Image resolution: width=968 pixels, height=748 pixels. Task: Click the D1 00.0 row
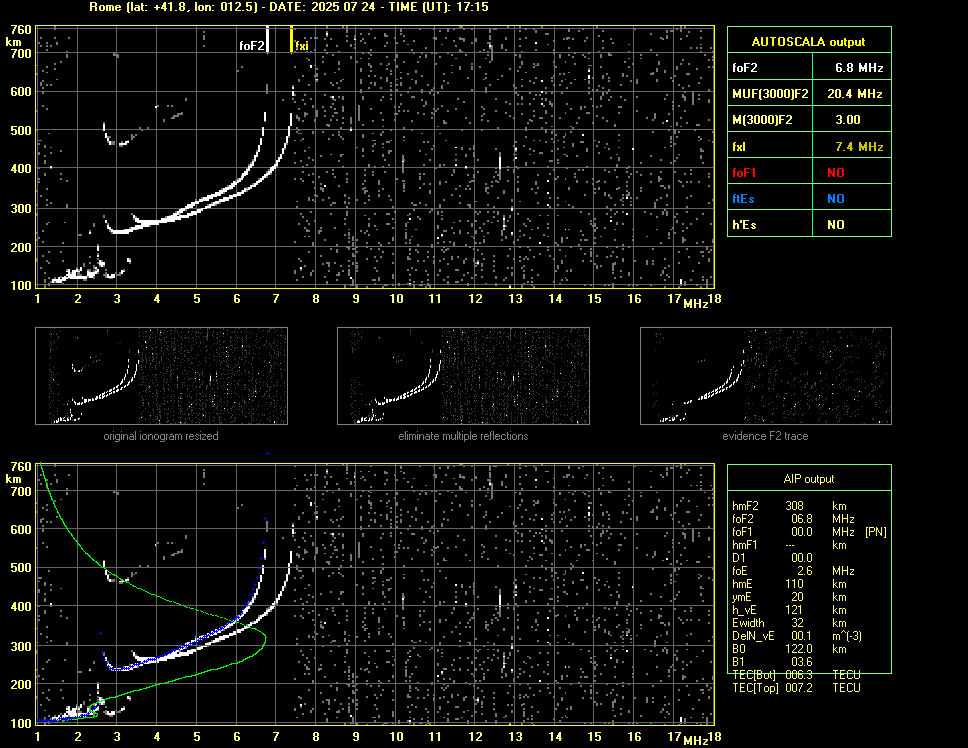tap(772, 558)
